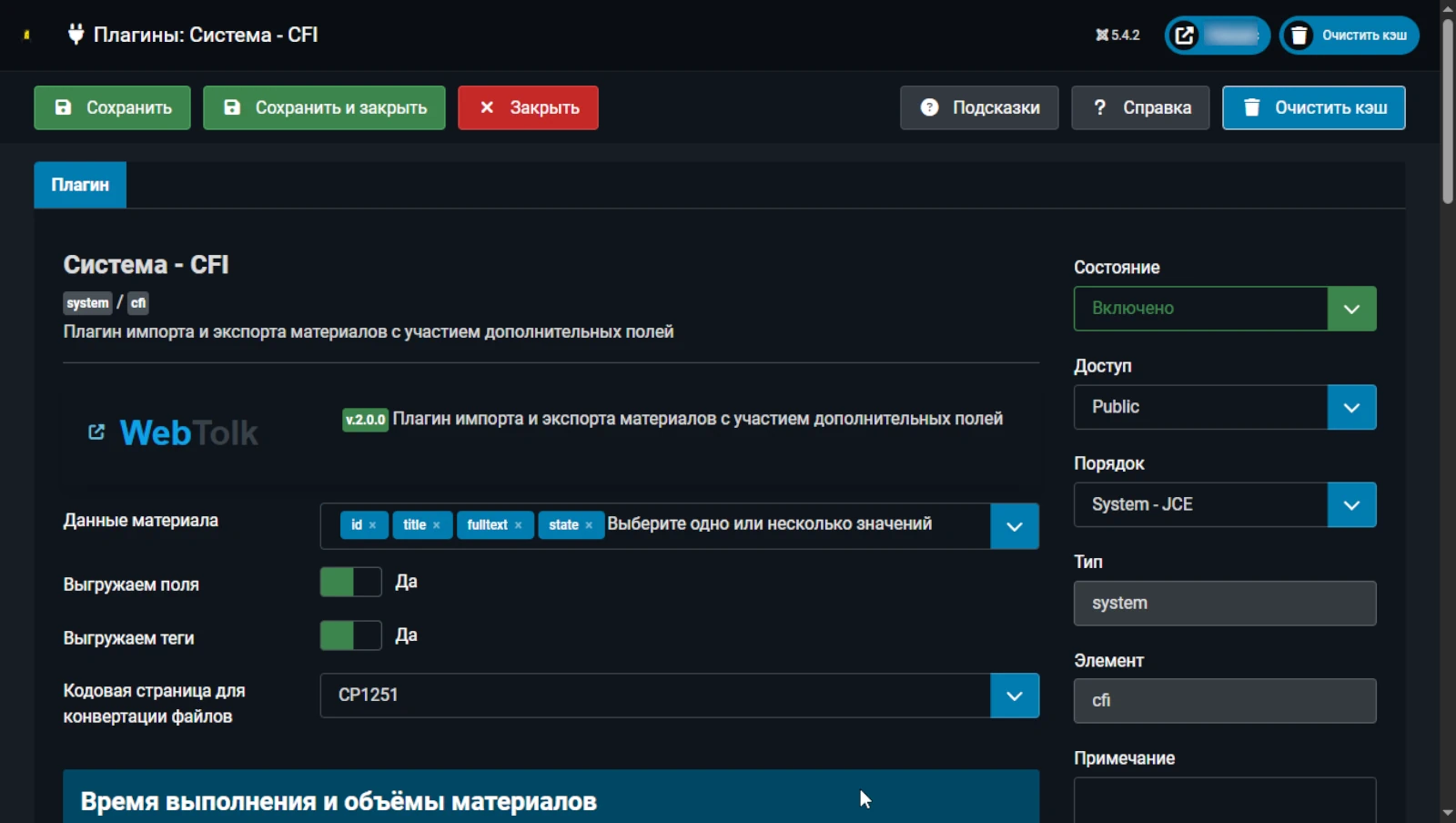Toggle the Выгружаем поля switch
The image size is (1456, 823).
point(350,583)
